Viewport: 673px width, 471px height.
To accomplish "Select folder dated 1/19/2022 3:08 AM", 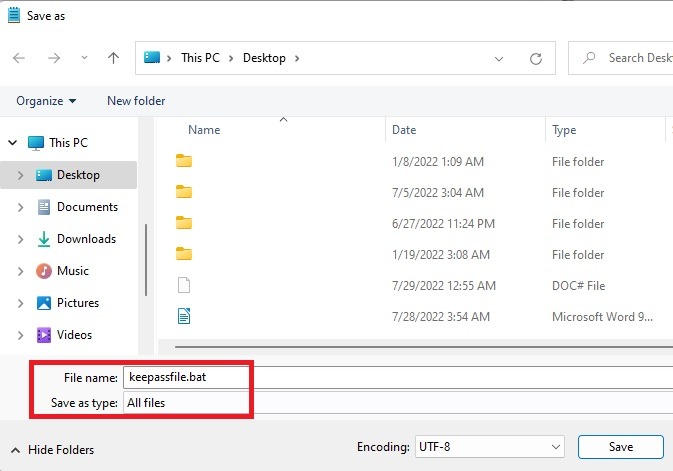I will click(x=184, y=254).
